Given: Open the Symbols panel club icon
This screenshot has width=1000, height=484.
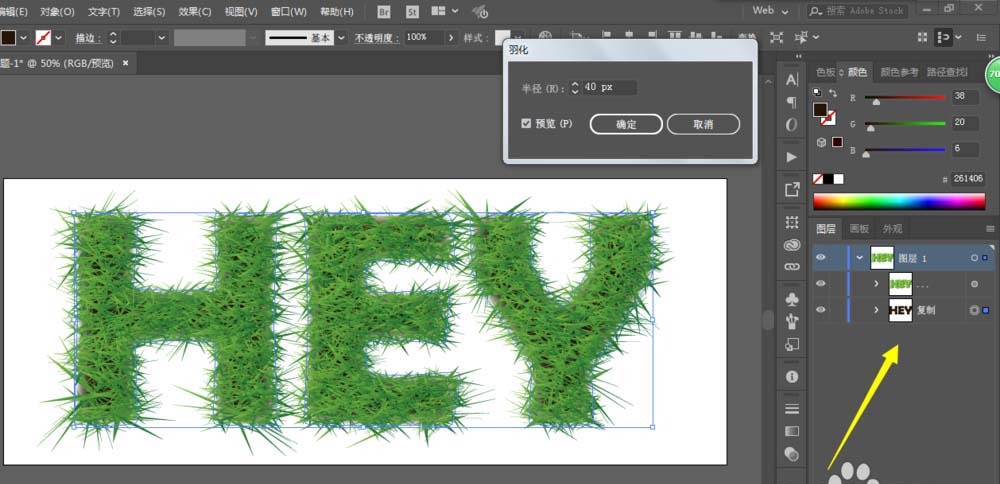Looking at the screenshot, I should pos(791,298).
